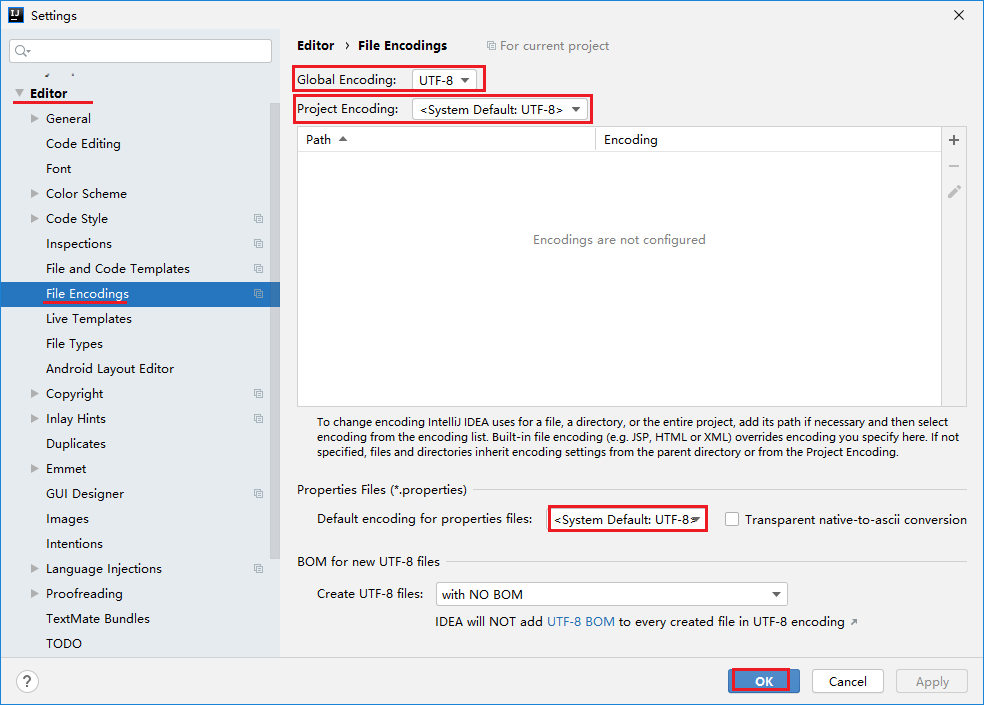Open Inspections settings page
Screen dimensions: 984x705
tap(78, 244)
